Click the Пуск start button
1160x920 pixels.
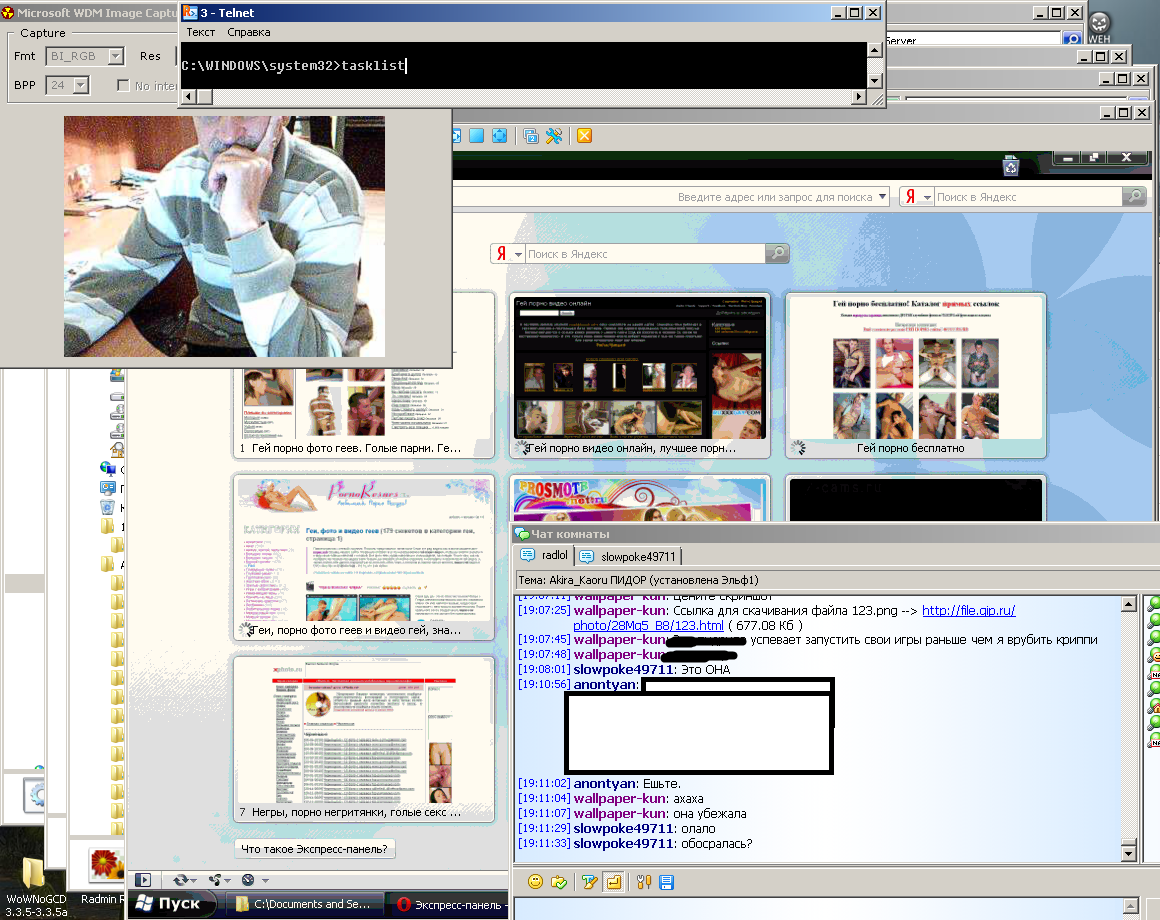[x=172, y=904]
